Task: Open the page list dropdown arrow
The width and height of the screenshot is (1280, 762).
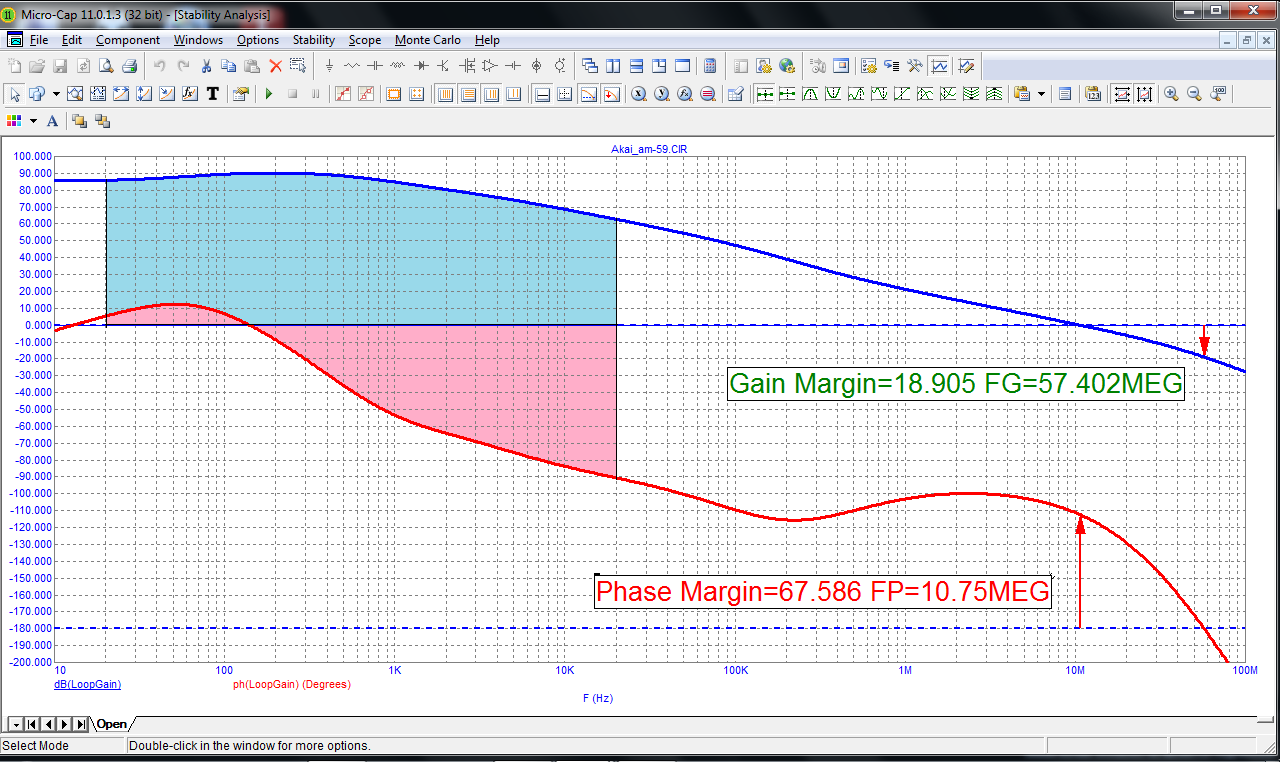Action: click(x=15, y=724)
